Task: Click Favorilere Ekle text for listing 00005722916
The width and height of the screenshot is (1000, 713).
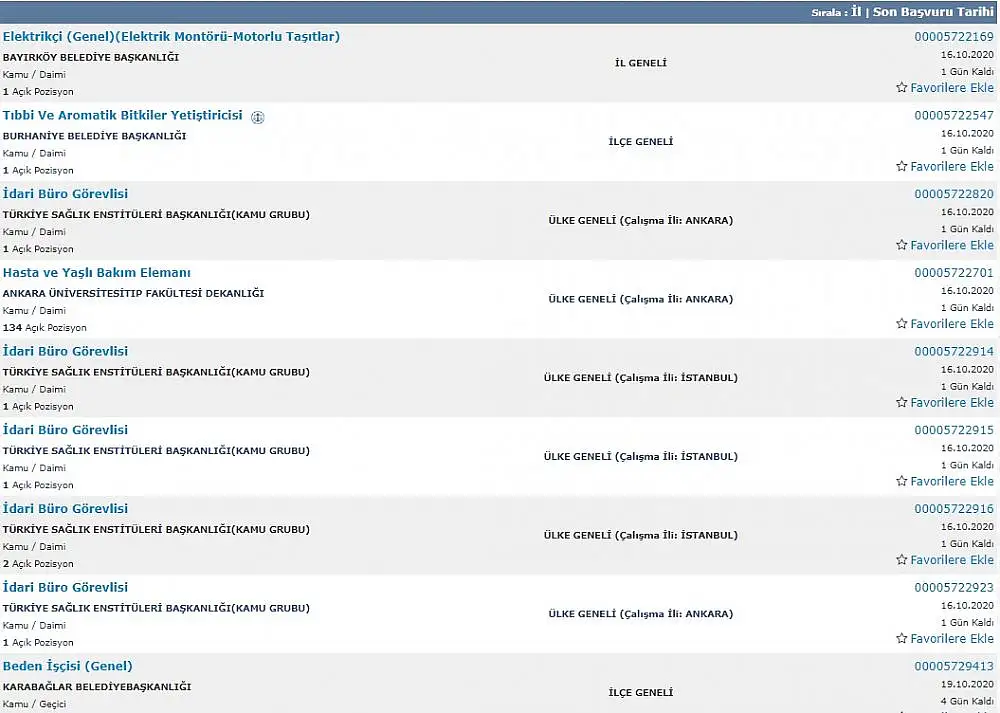Action: click(952, 560)
